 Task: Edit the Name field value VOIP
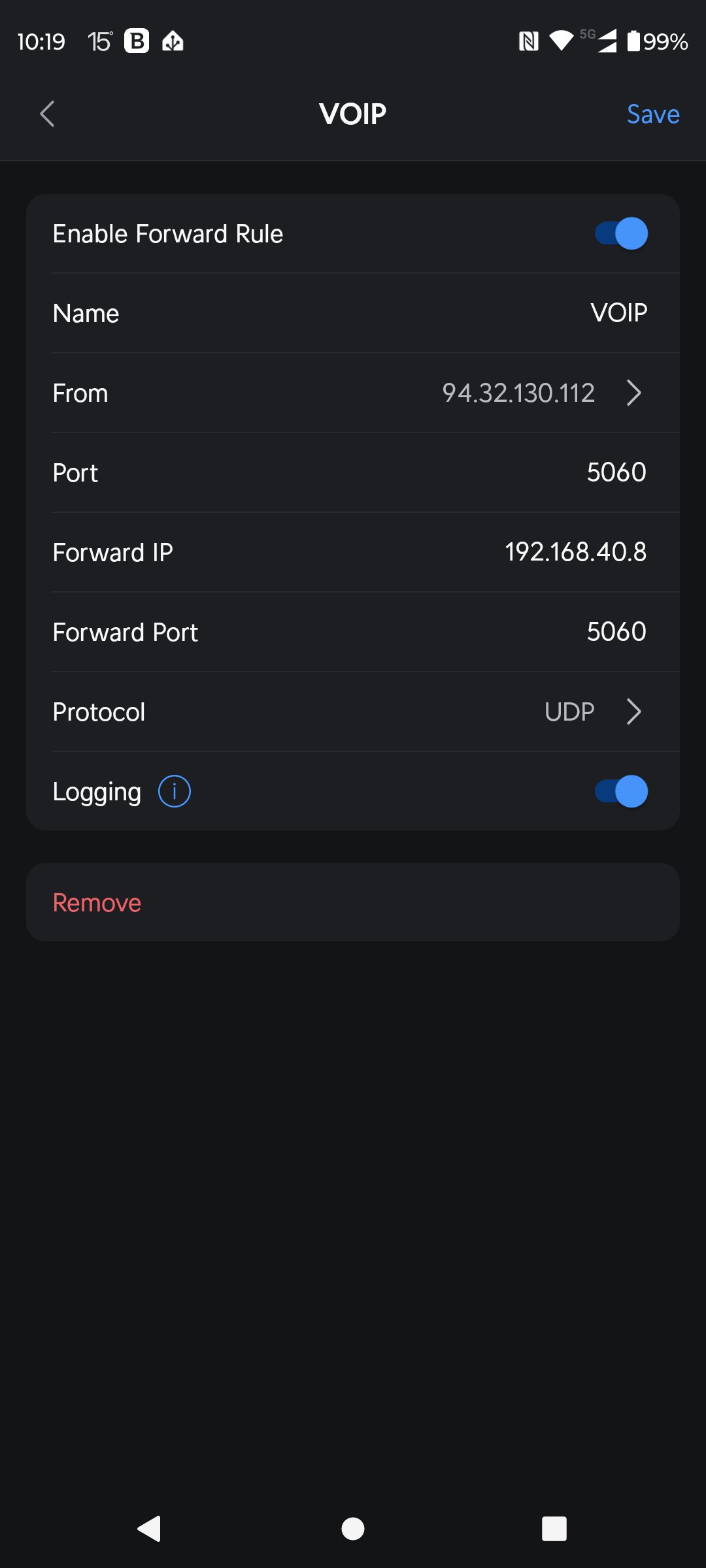tap(618, 313)
